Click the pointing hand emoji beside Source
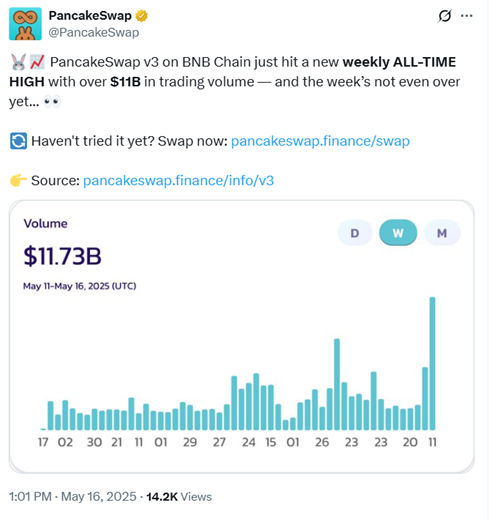The height and width of the screenshot is (519, 489). [18, 180]
